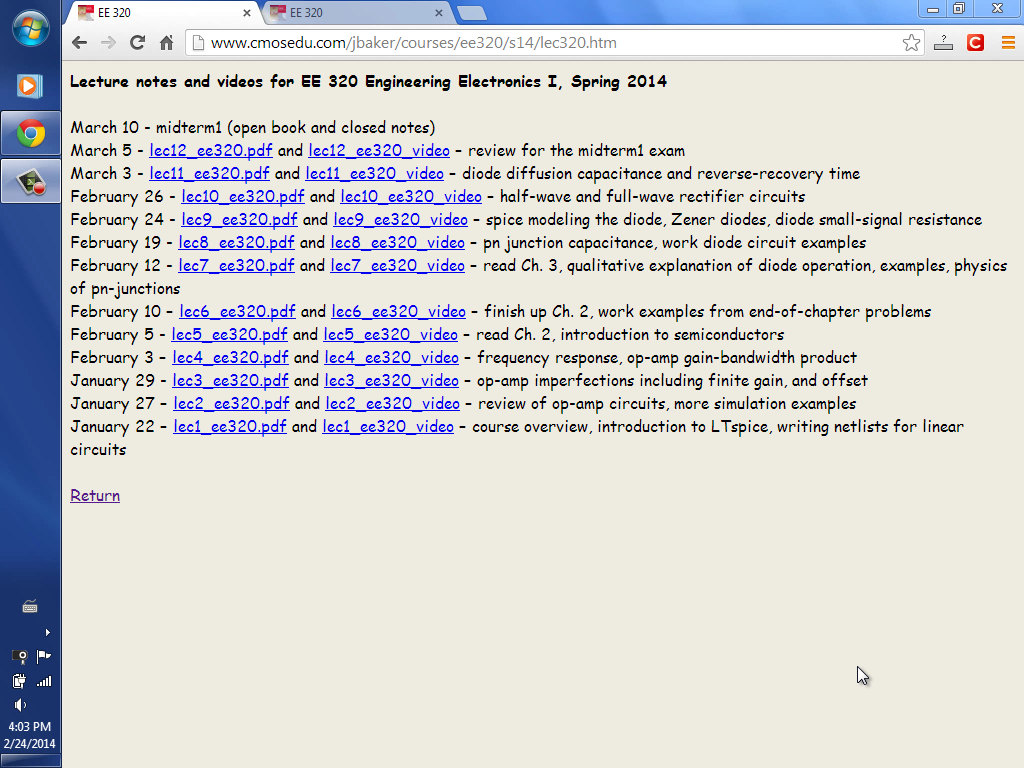The width and height of the screenshot is (1024, 768).
Task: Launch Windows Media Player from taskbar
Action: point(30,86)
